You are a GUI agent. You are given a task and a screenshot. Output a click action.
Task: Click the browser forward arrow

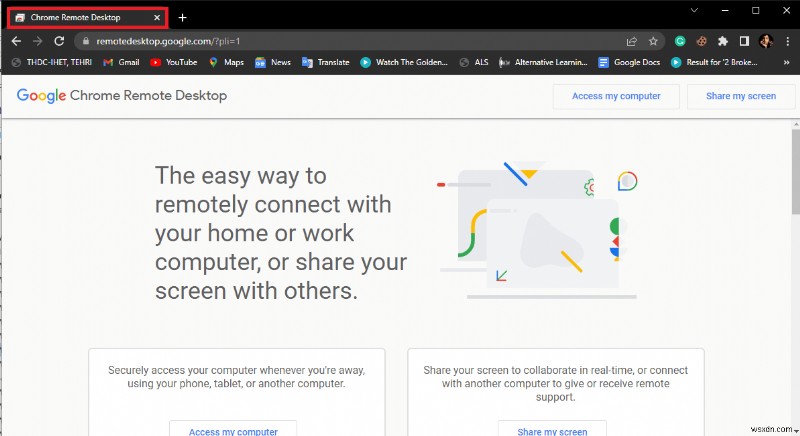tap(37, 41)
